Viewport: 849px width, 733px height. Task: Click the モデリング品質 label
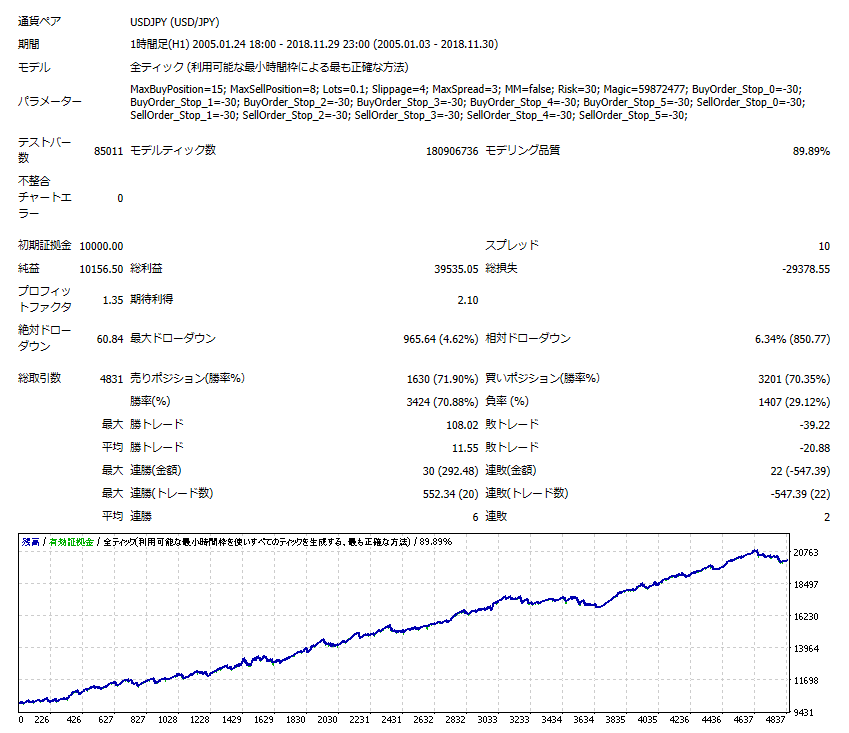pos(523,150)
